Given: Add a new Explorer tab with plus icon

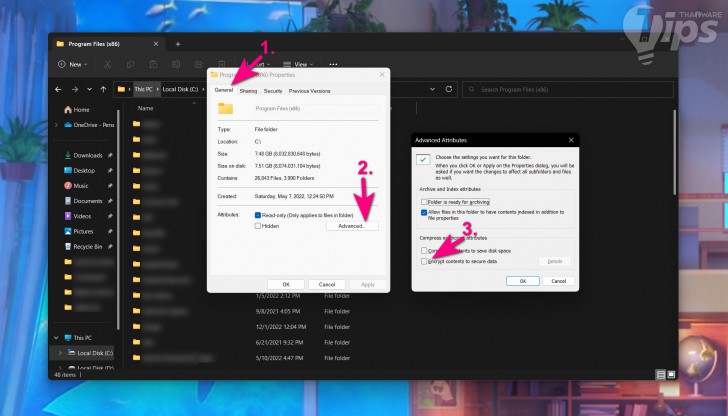Looking at the screenshot, I should pyautogui.click(x=178, y=44).
